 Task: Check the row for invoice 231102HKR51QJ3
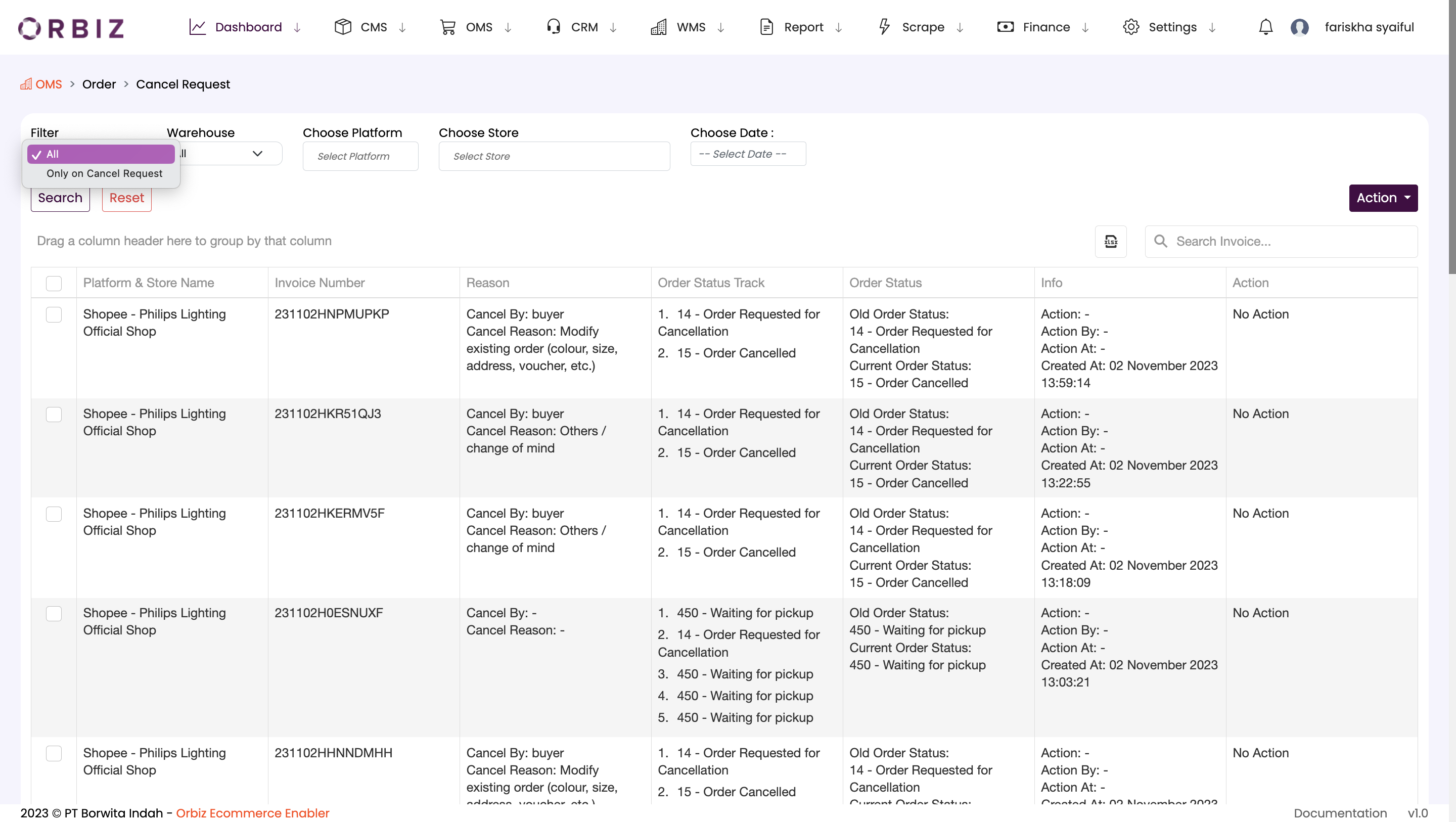pos(54,415)
